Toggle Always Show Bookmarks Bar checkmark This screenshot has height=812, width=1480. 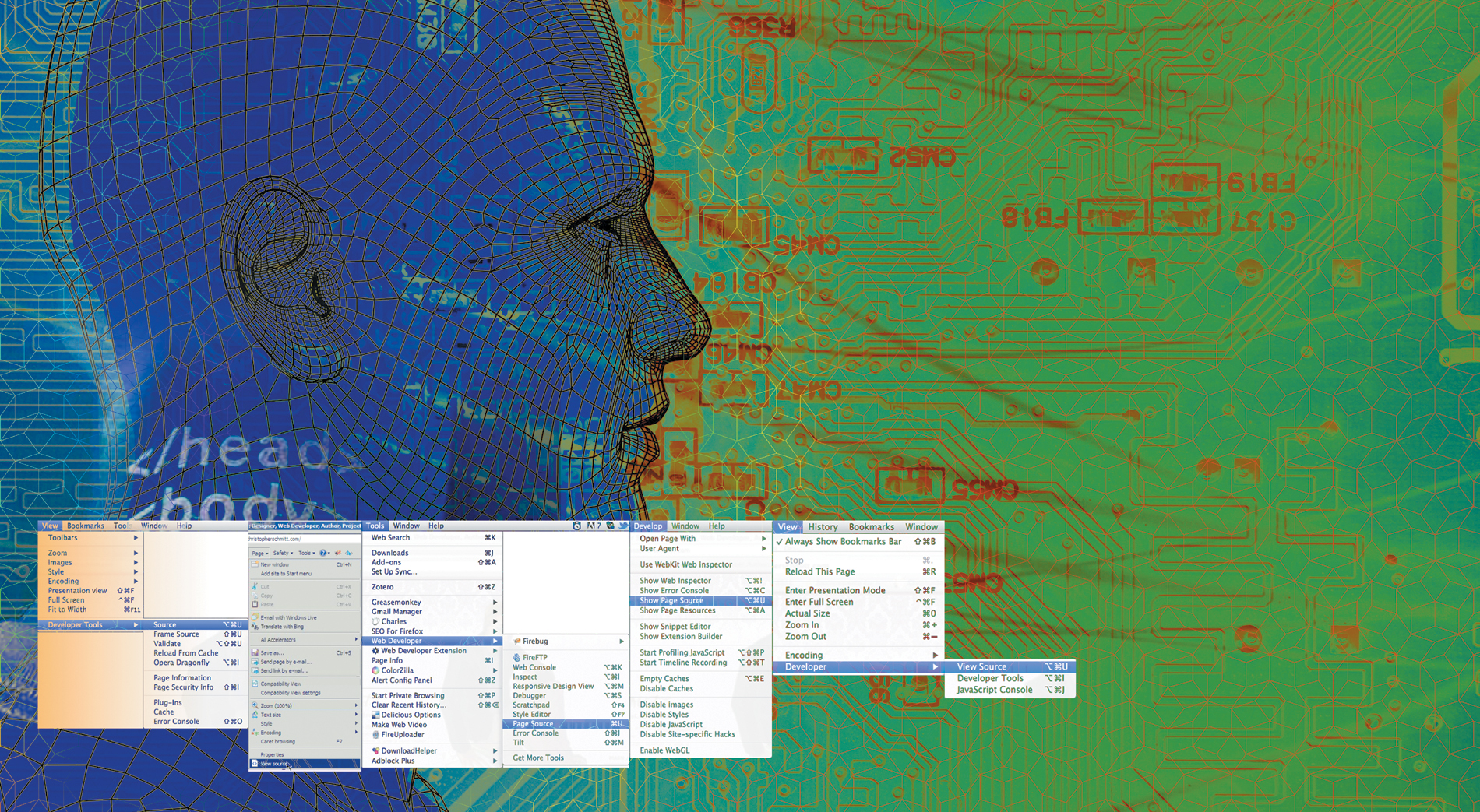pyautogui.click(x=780, y=541)
